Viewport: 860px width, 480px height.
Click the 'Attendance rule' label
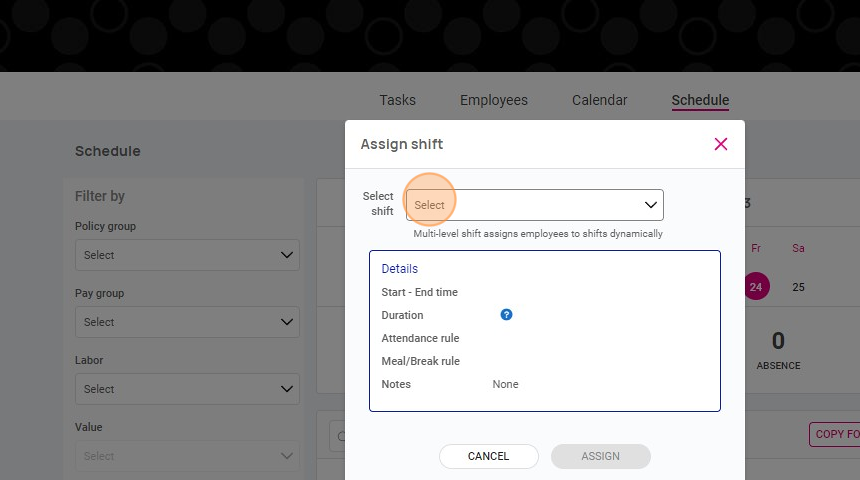point(420,338)
